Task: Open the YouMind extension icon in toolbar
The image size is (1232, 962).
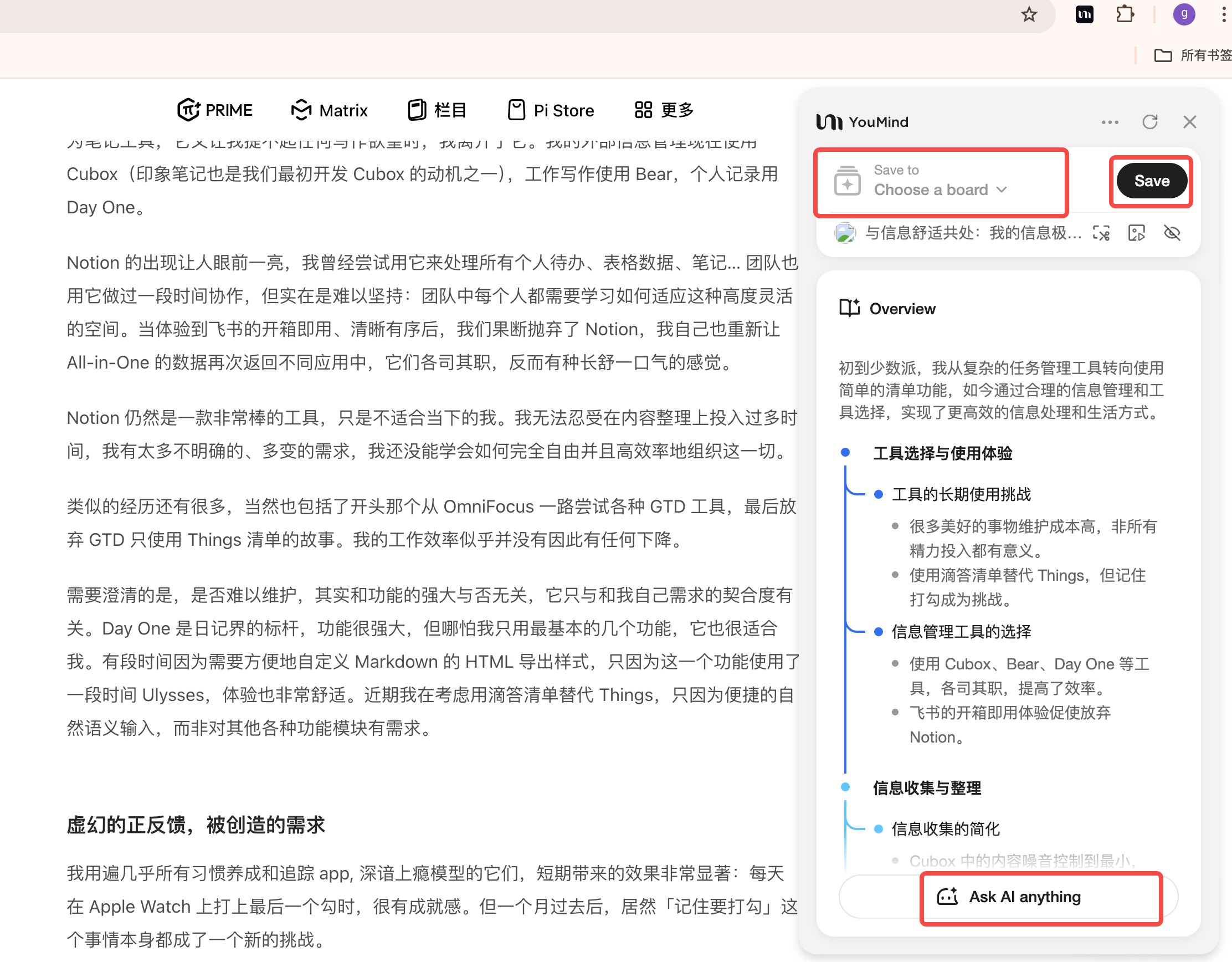Action: tap(1084, 14)
